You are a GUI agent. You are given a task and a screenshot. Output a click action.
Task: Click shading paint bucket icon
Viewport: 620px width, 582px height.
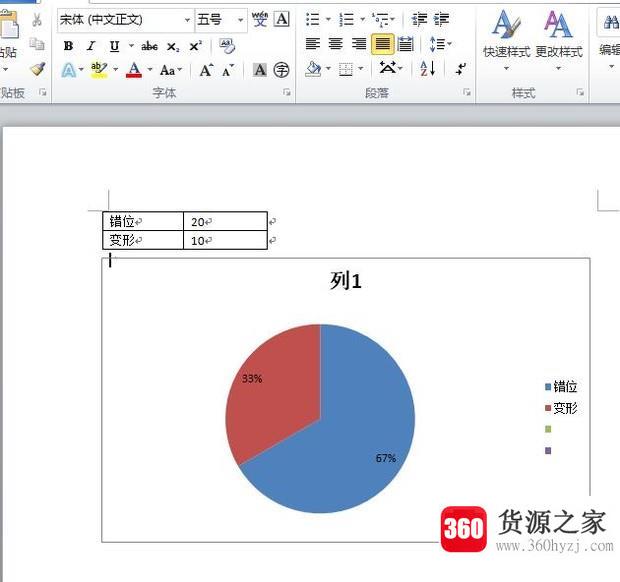313,69
